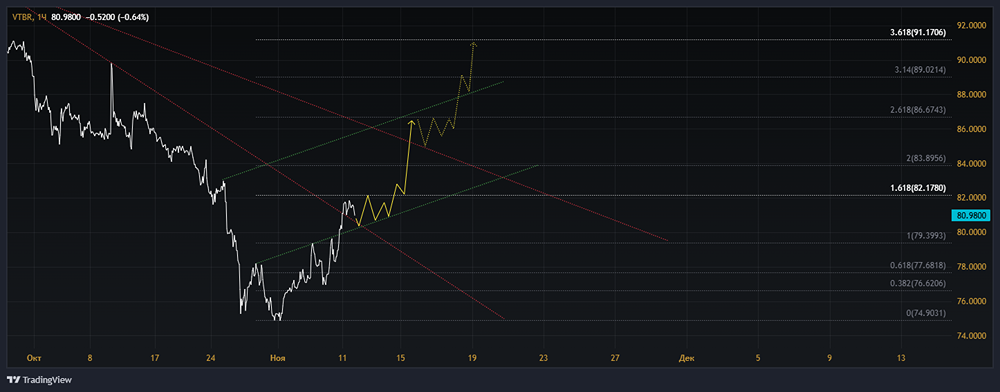Click the 23 date on time axis

(x=543, y=358)
